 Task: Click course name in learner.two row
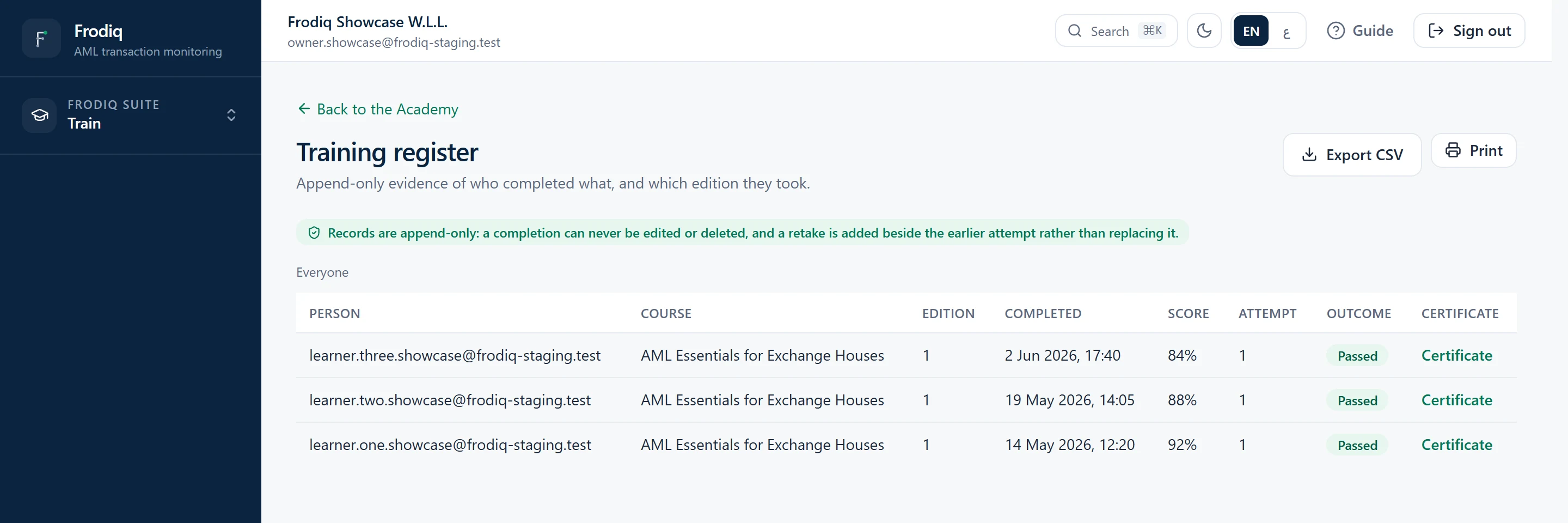[x=762, y=400]
